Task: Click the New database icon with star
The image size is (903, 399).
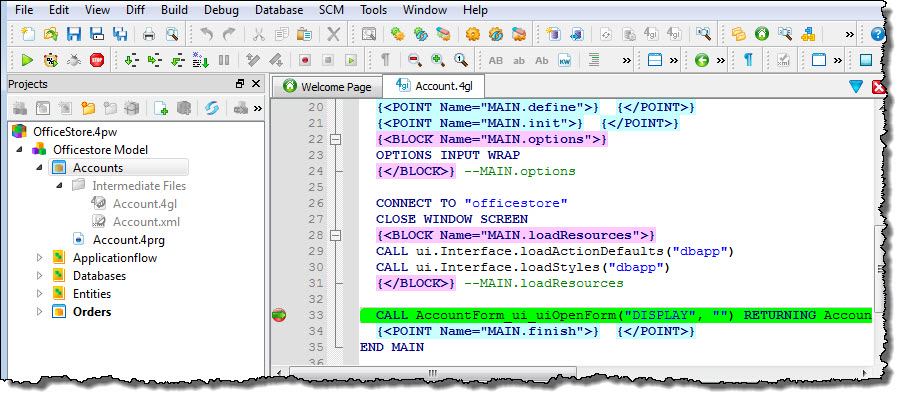Action: tap(553, 35)
